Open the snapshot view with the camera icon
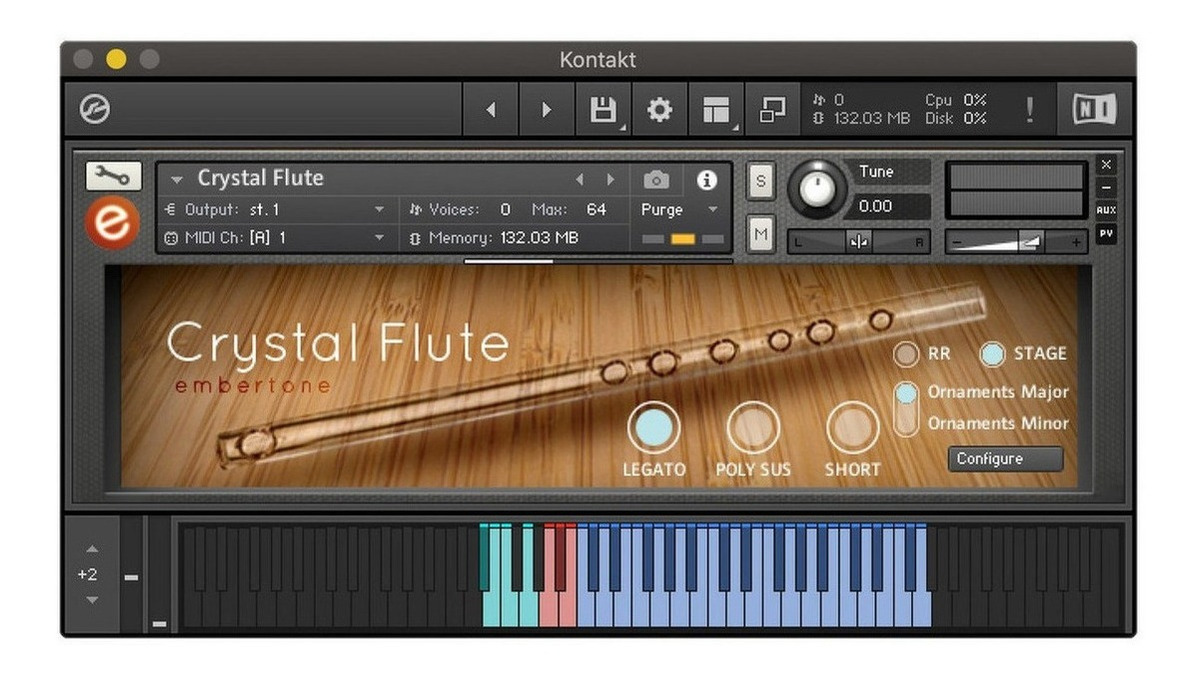 pyautogui.click(x=656, y=180)
